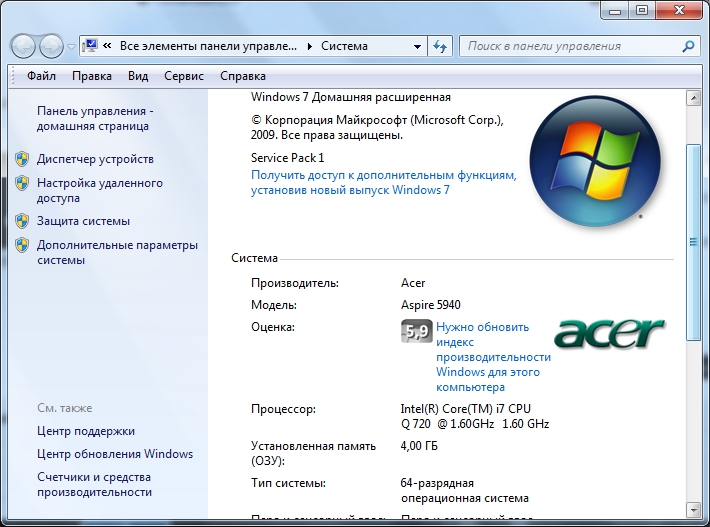Click the magnifier icon in the search box
Screen dimensions: 710x527
pyautogui.click(x=688, y=46)
